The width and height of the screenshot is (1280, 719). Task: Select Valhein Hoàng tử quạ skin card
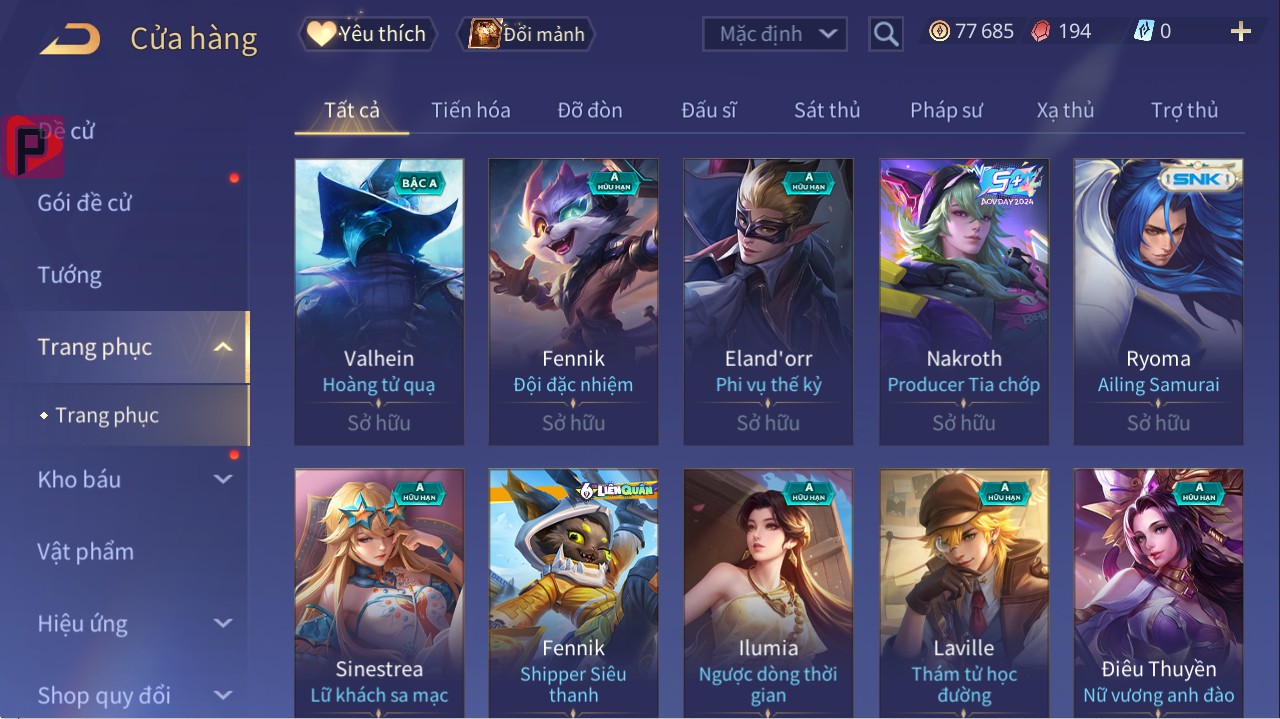click(x=379, y=302)
